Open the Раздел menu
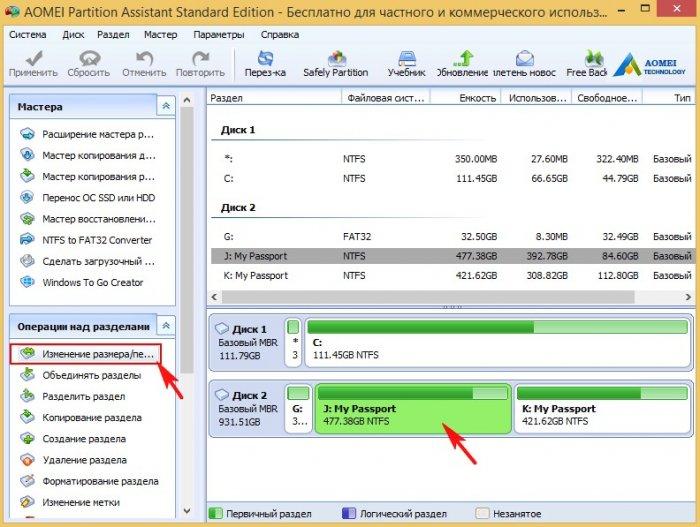The image size is (700, 527). (x=113, y=34)
